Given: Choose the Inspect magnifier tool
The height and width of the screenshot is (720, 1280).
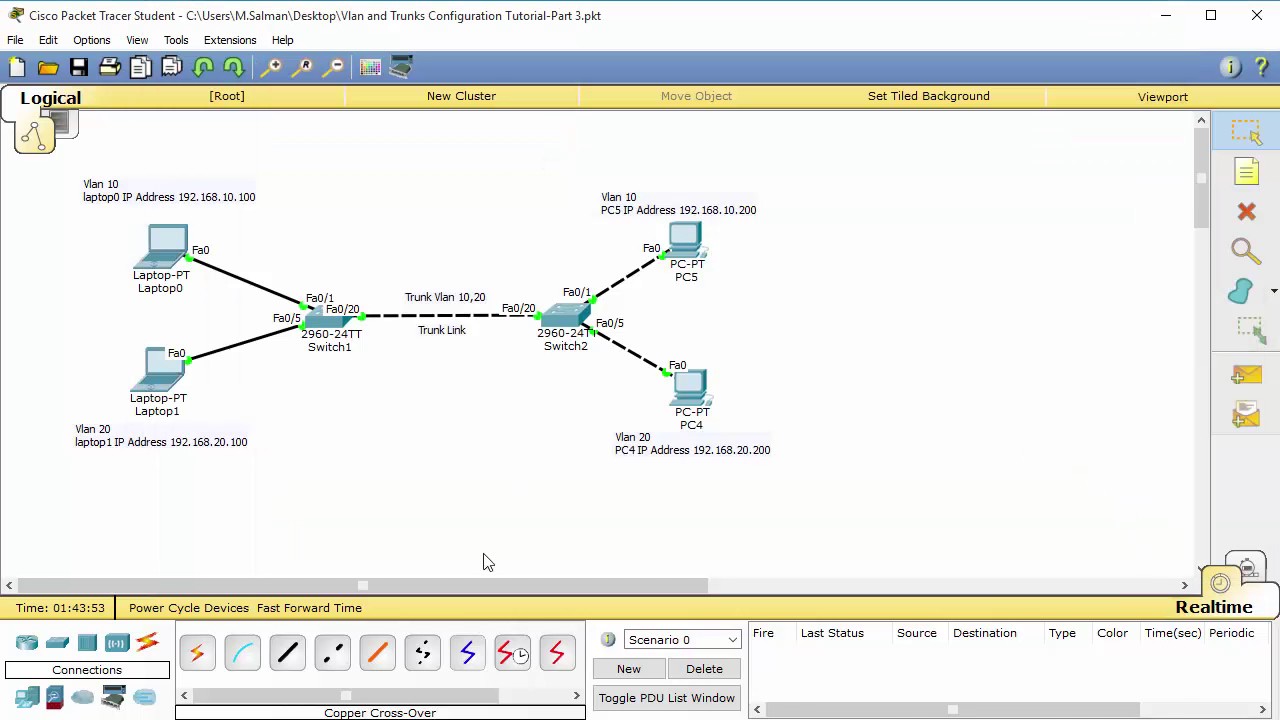Looking at the screenshot, I should point(1246,251).
